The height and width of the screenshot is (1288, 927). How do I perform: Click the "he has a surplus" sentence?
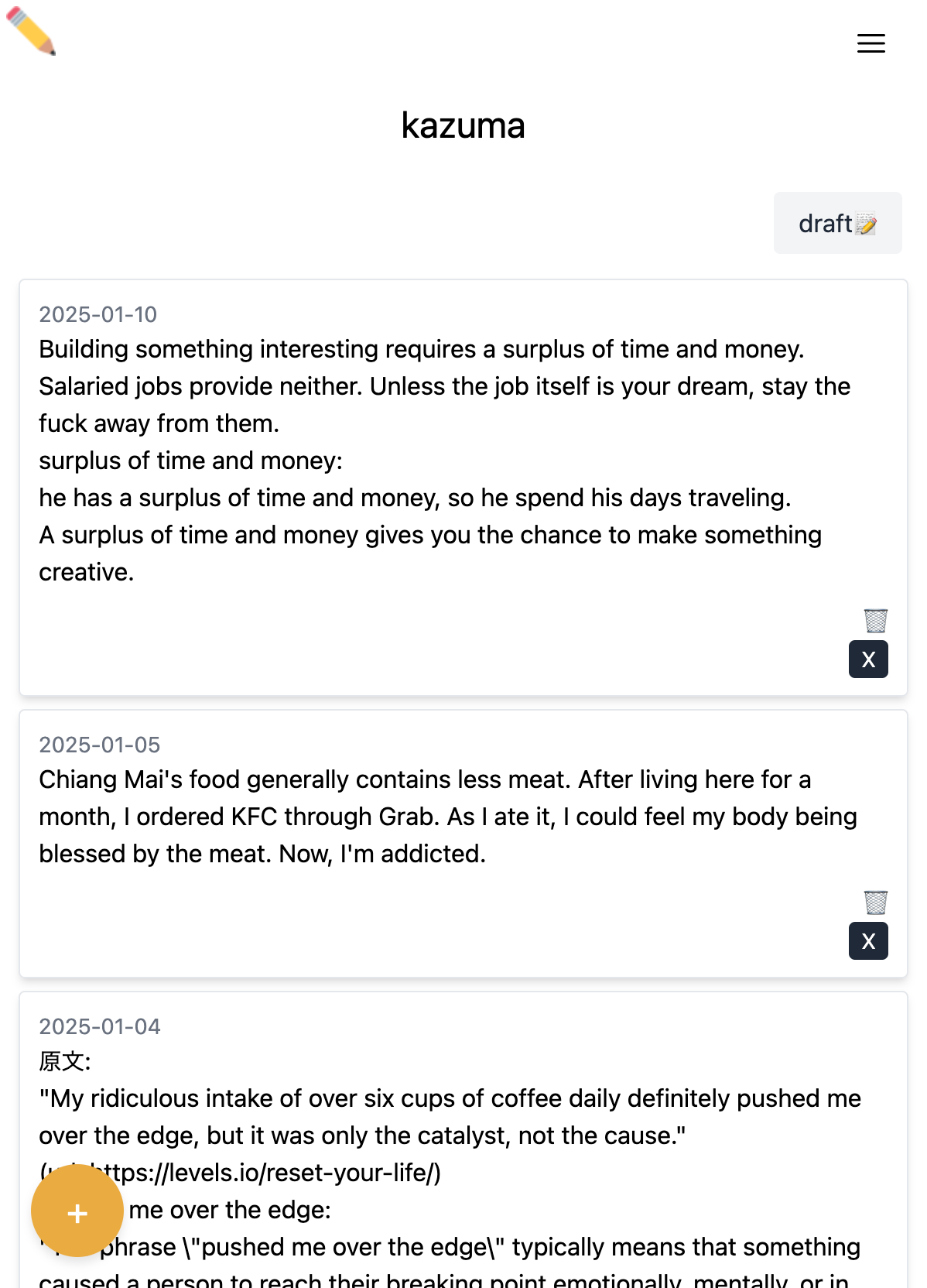tap(416, 498)
